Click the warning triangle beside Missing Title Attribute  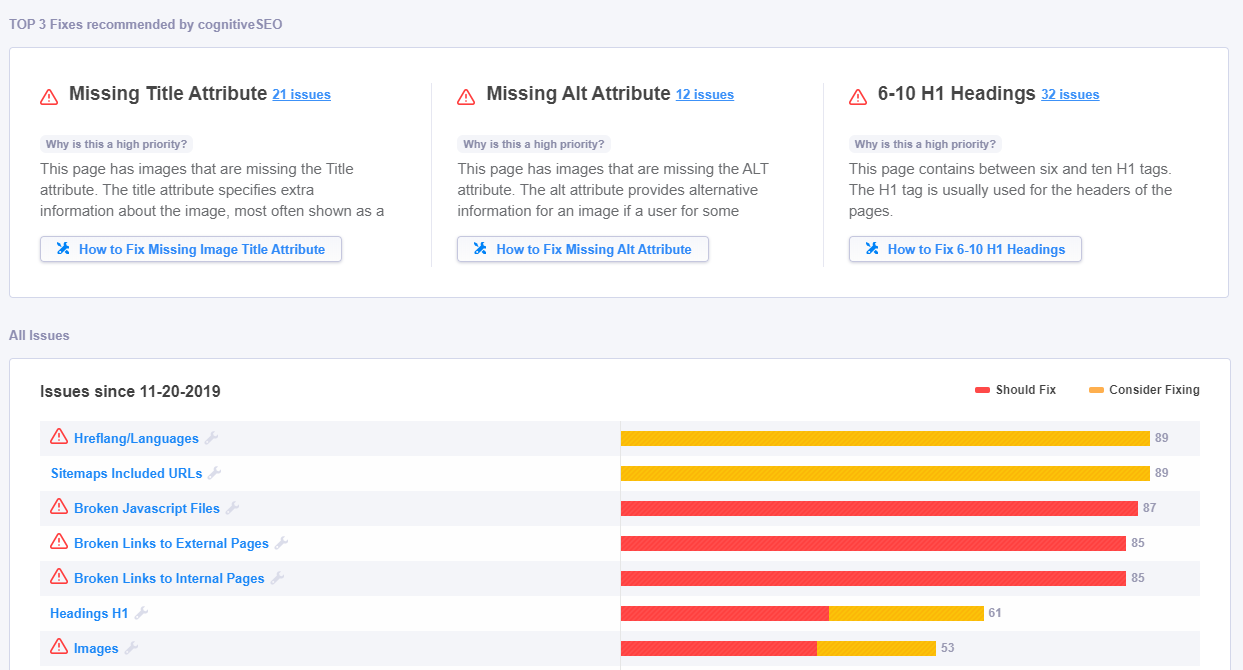click(48, 96)
